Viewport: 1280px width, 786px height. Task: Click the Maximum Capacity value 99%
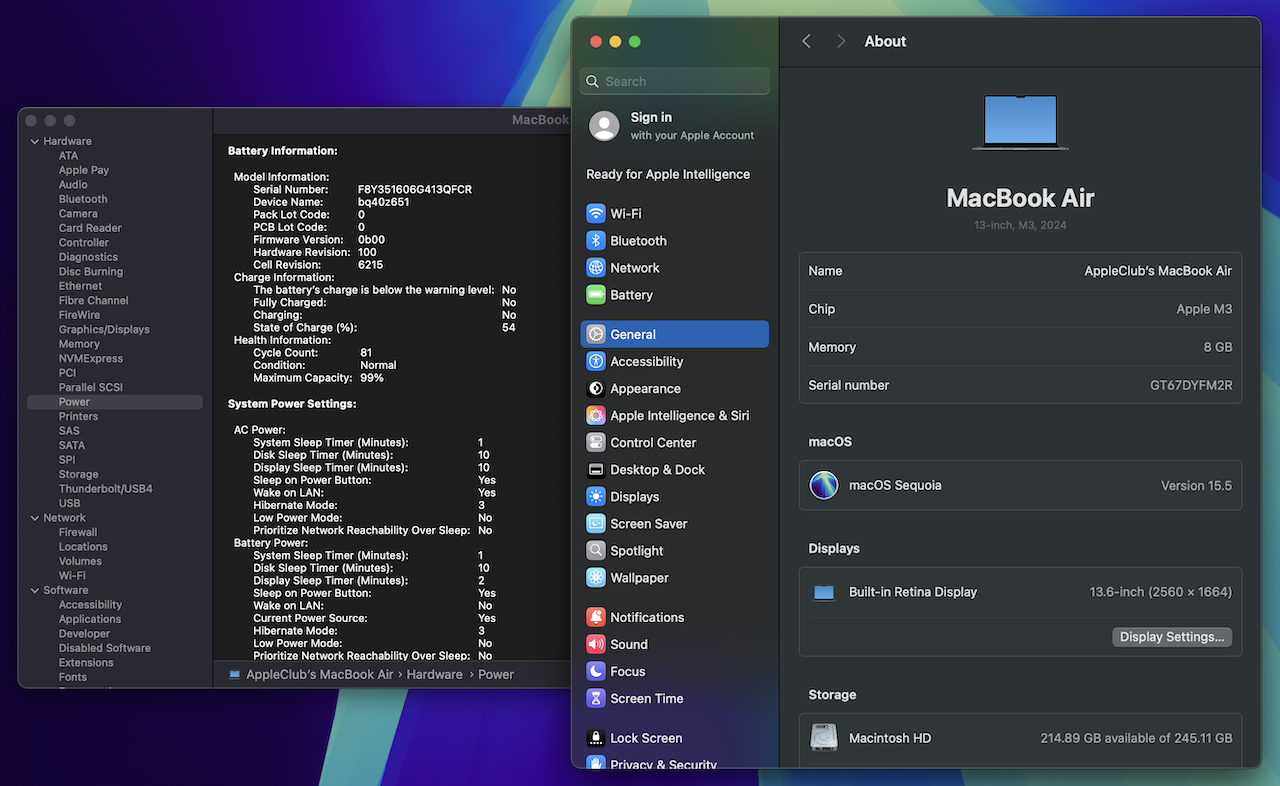[372, 378]
